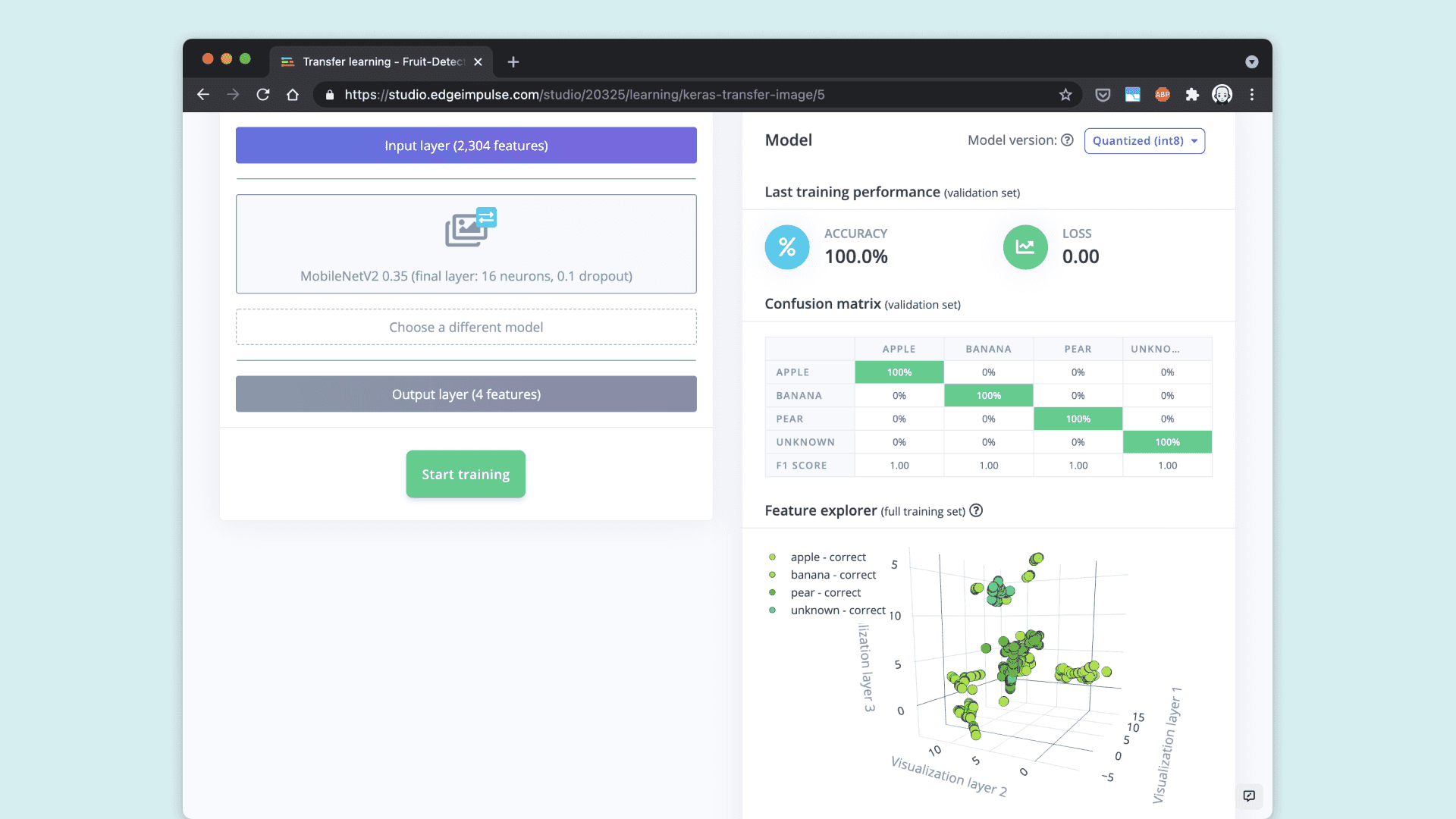Click the Pocket save extension icon
1456x819 pixels.
tap(1103, 95)
